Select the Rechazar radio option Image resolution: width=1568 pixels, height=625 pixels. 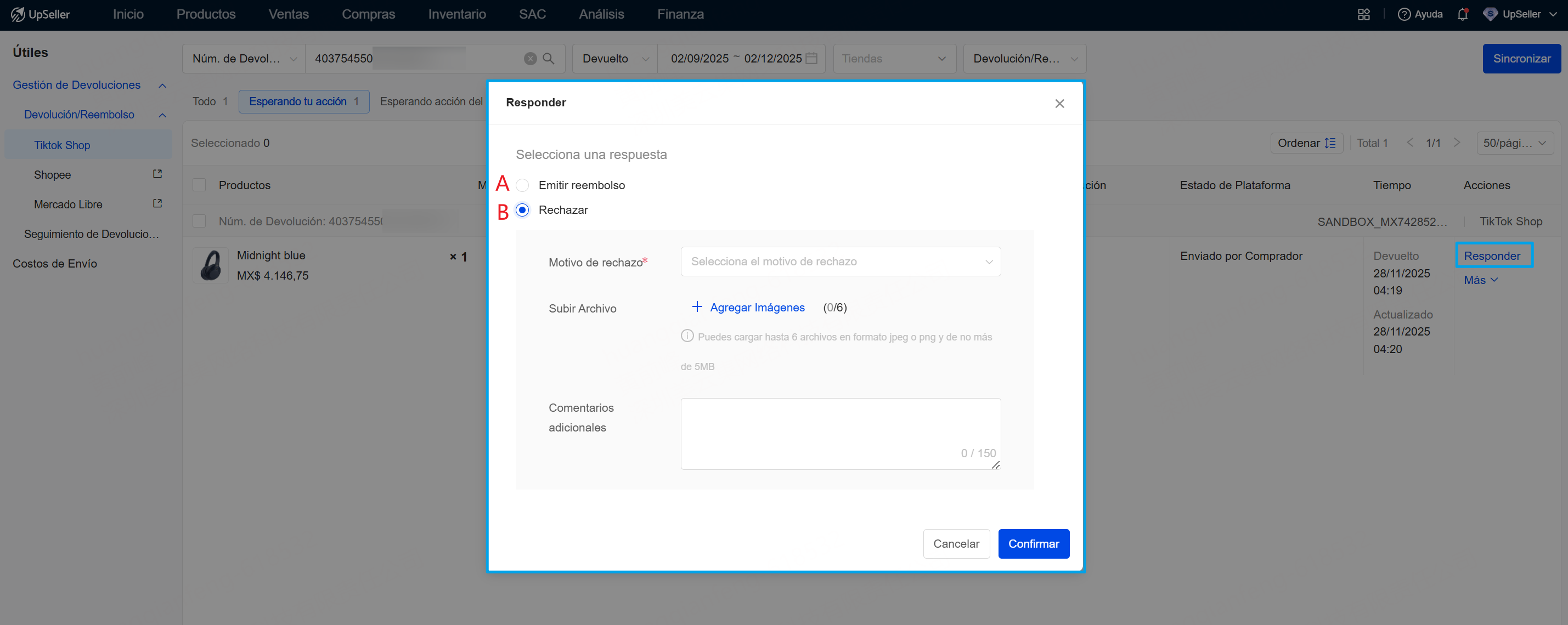(522, 210)
